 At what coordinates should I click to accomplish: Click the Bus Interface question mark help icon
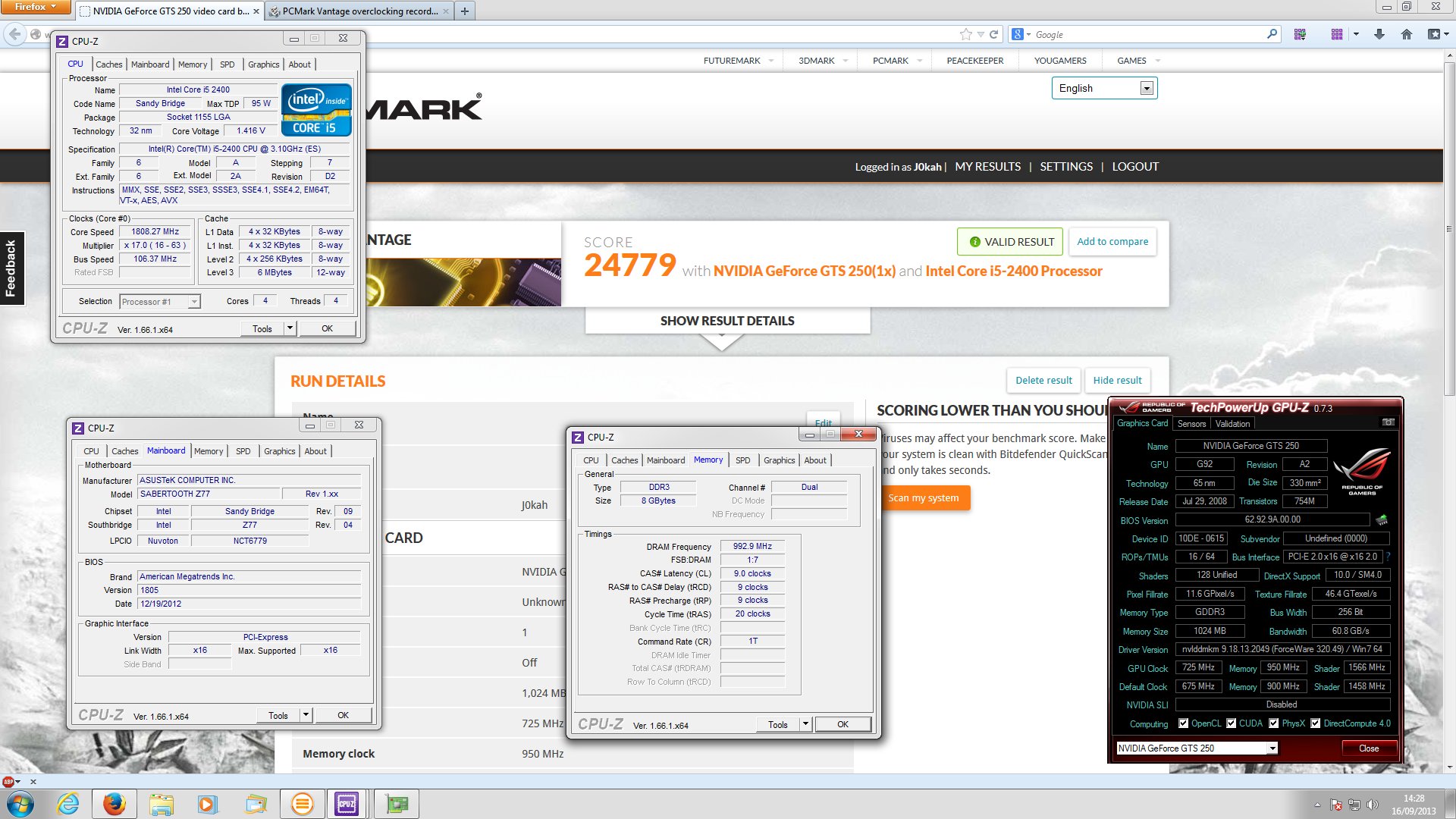[1389, 557]
